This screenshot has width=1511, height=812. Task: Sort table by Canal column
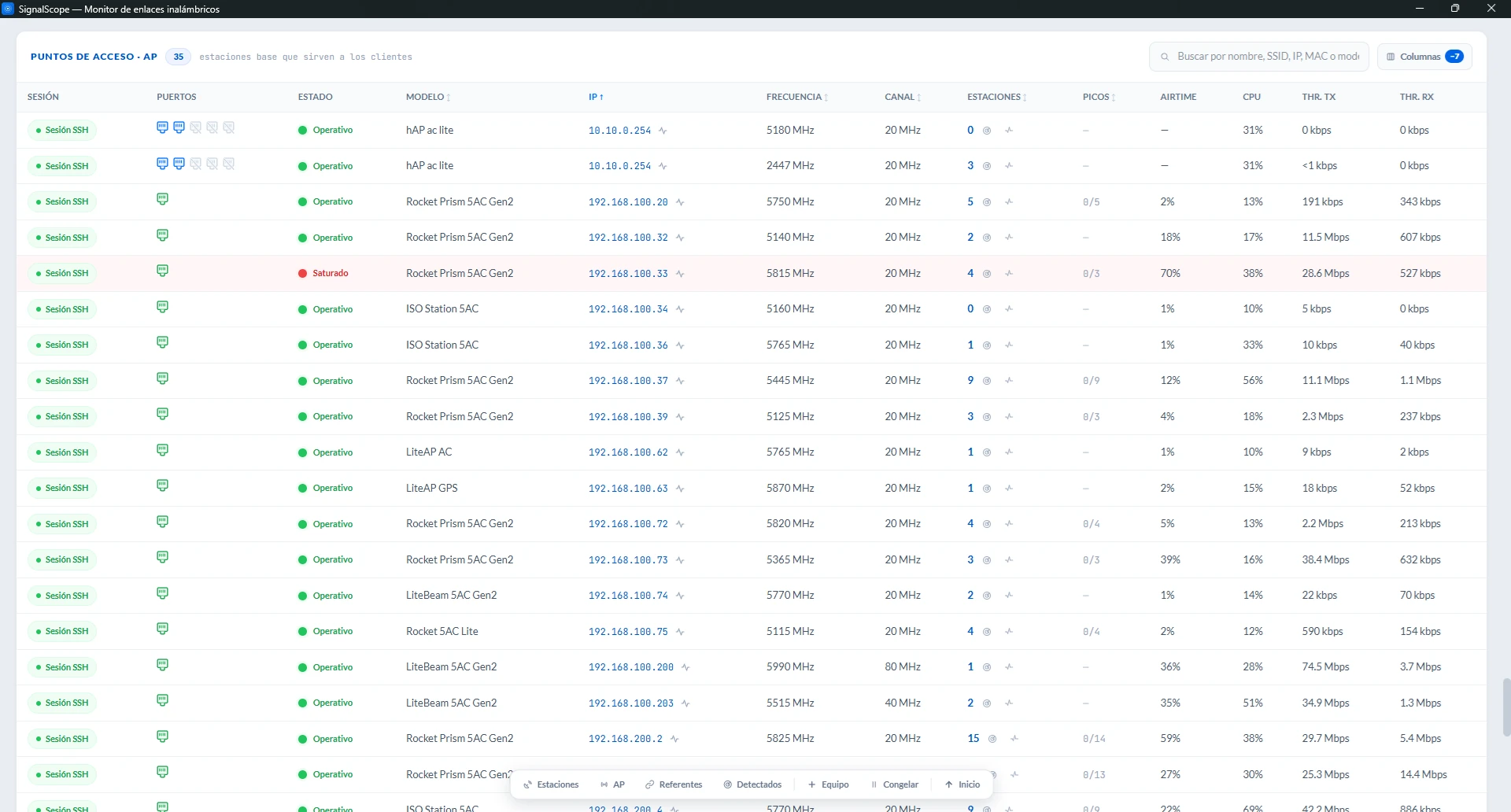click(x=903, y=97)
